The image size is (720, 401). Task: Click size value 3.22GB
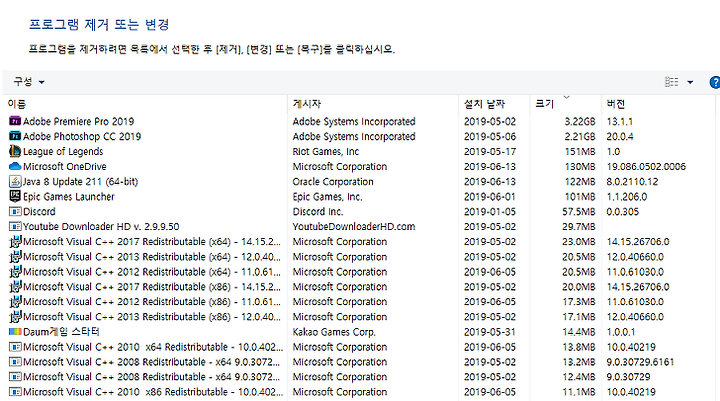coord(579,121)
